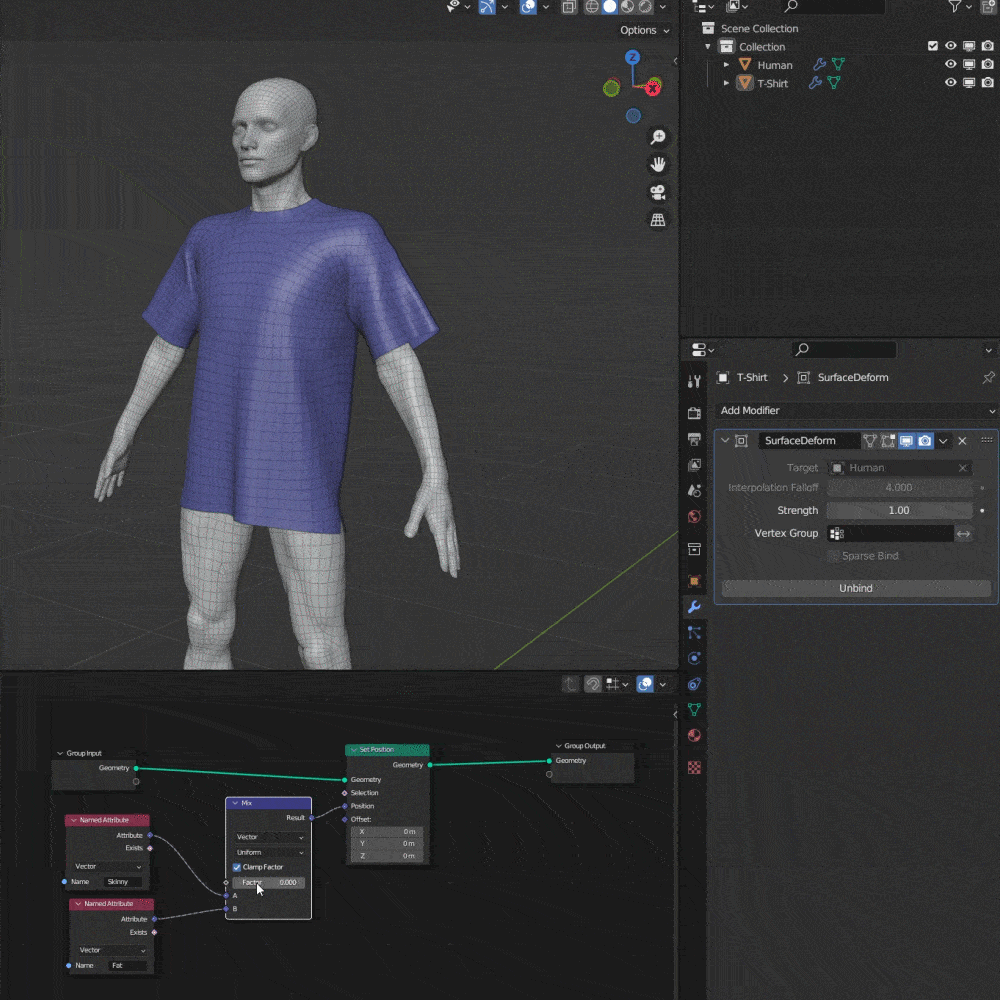Toggle SurfaceDeform show in viewport

[906, 441]
